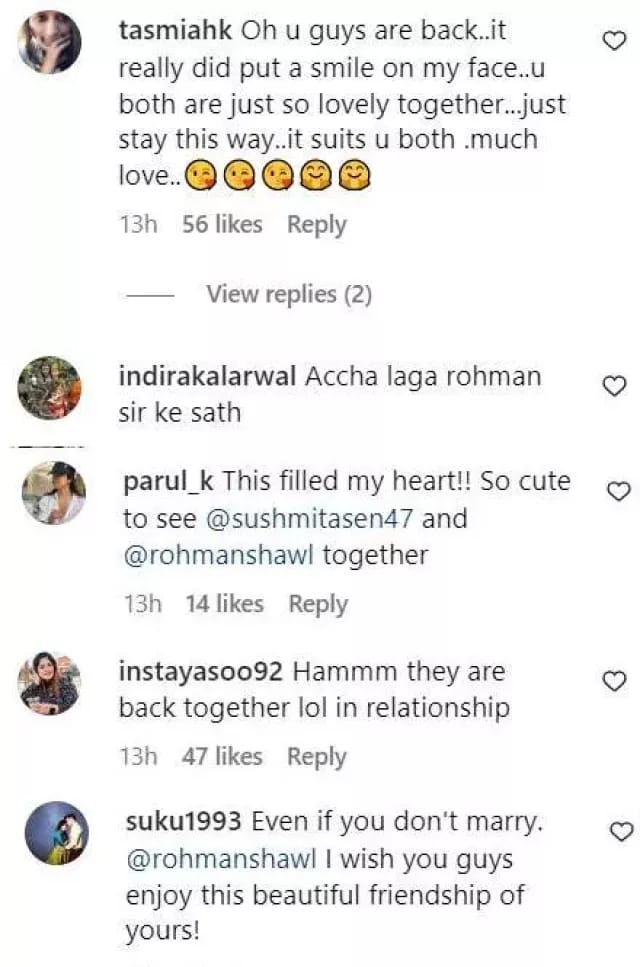Open indirakalarwal's profile avatar
The image size is (640, 967).
click(49, 388)
